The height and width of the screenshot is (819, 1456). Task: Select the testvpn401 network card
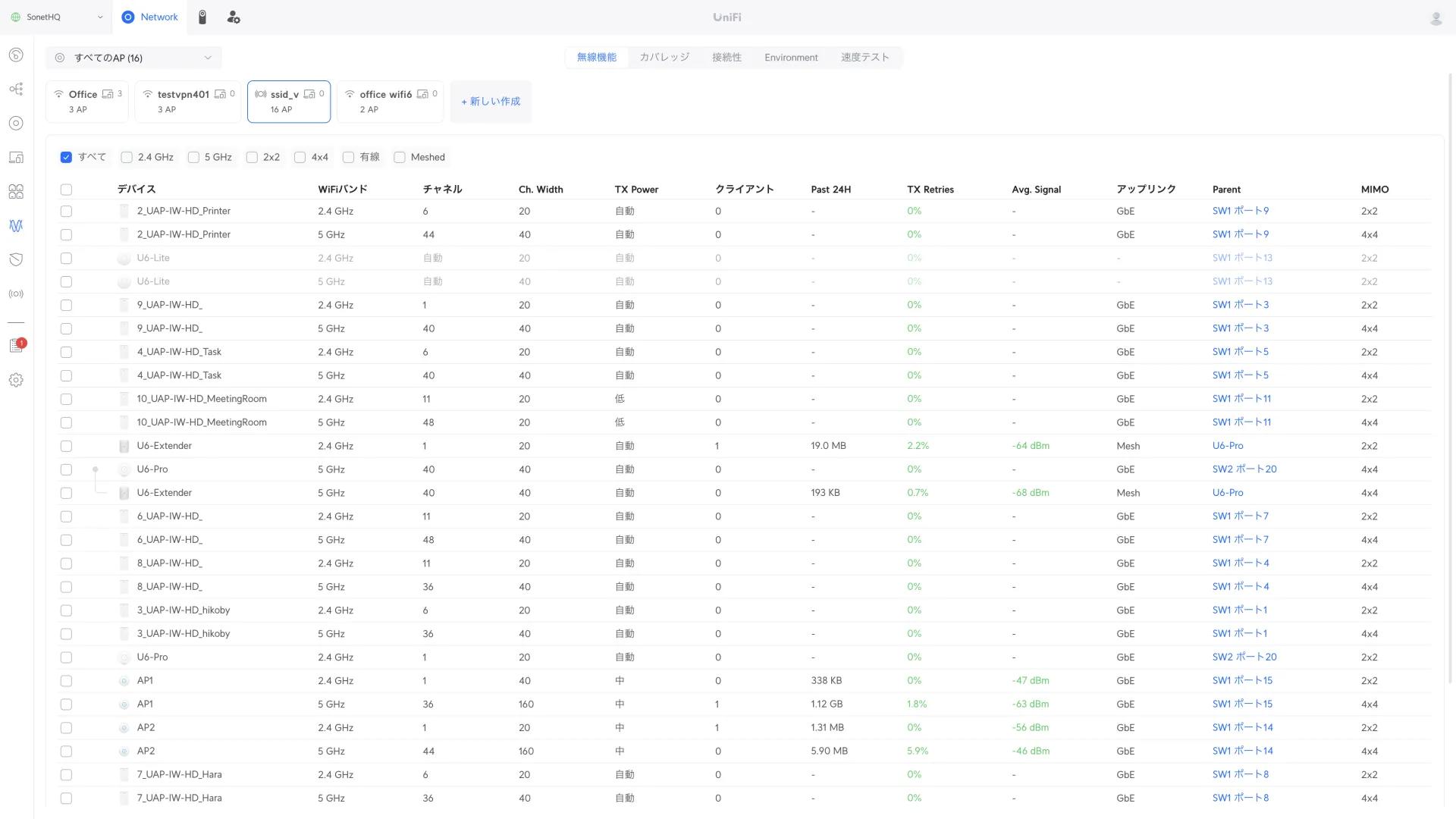point(188,102)
